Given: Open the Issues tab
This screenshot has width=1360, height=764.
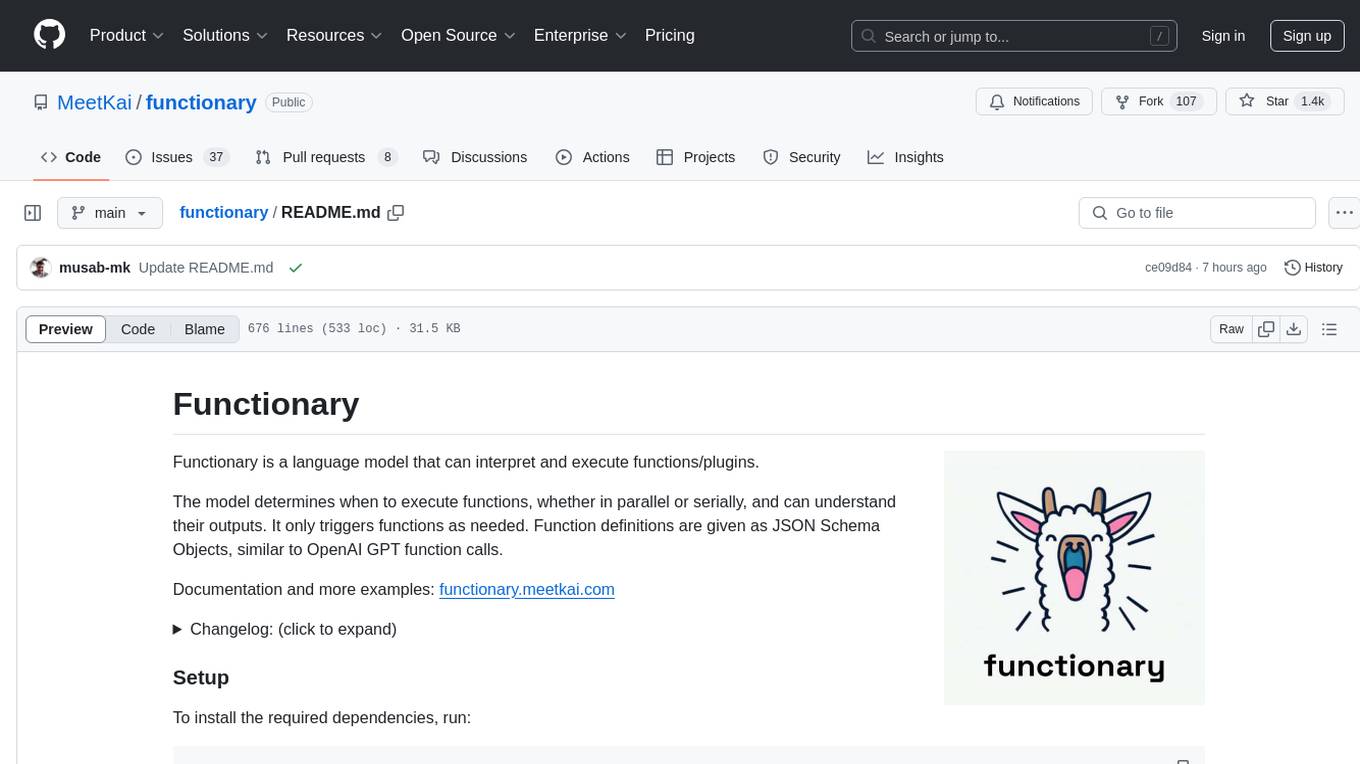Looking at the screenshot, I should (x=177, y=157).
